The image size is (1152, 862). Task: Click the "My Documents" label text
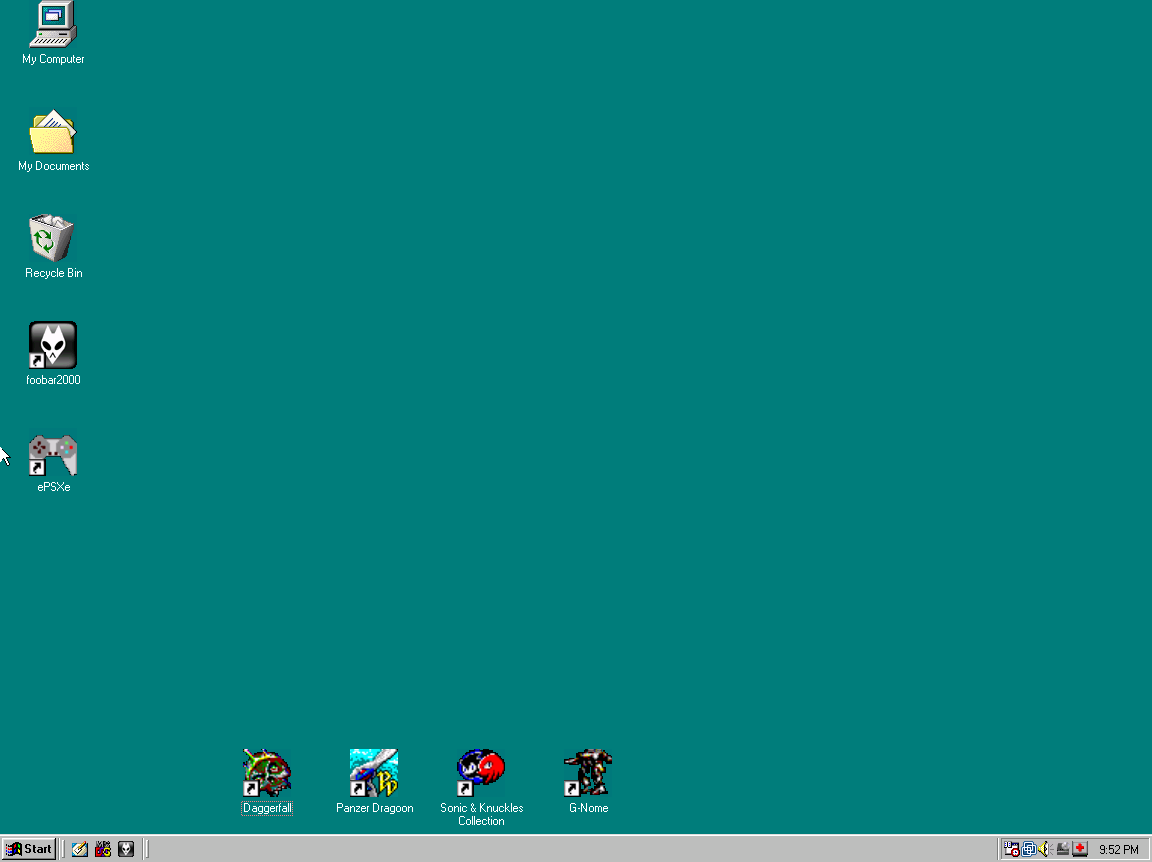[54, 166]
